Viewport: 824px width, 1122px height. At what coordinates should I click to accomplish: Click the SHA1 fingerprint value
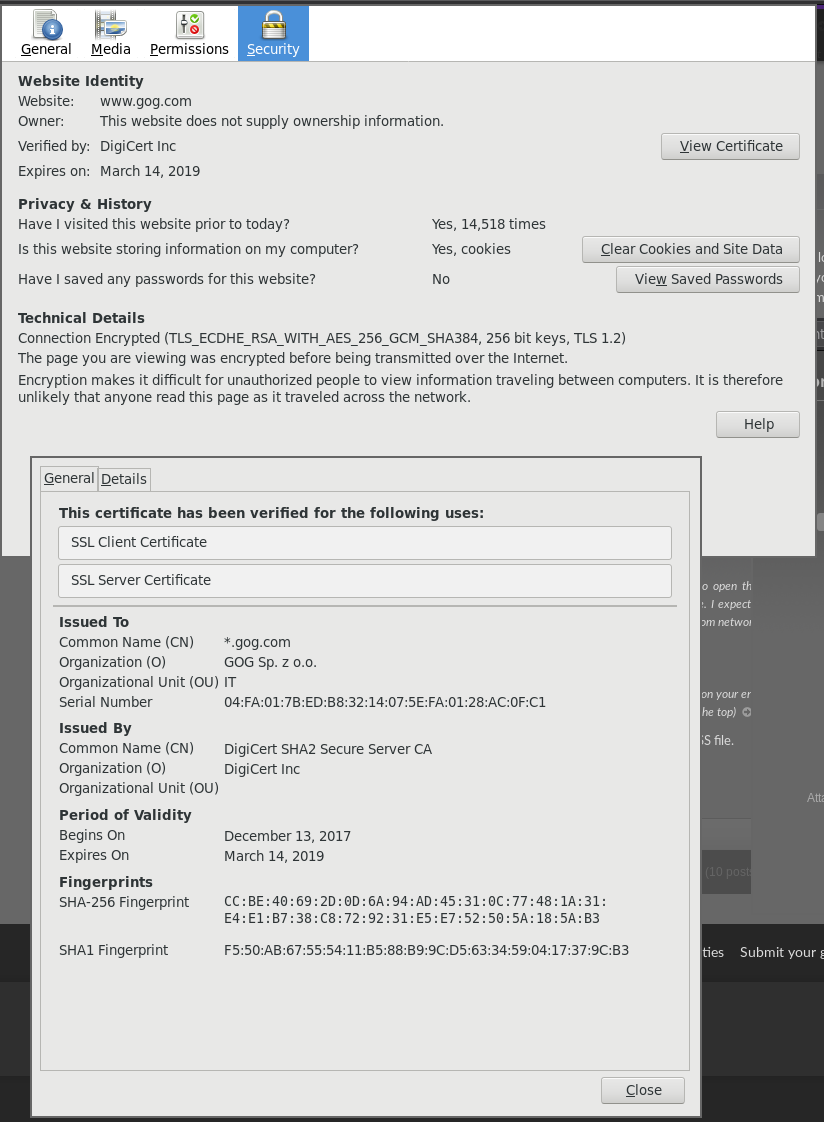point(426,950)
